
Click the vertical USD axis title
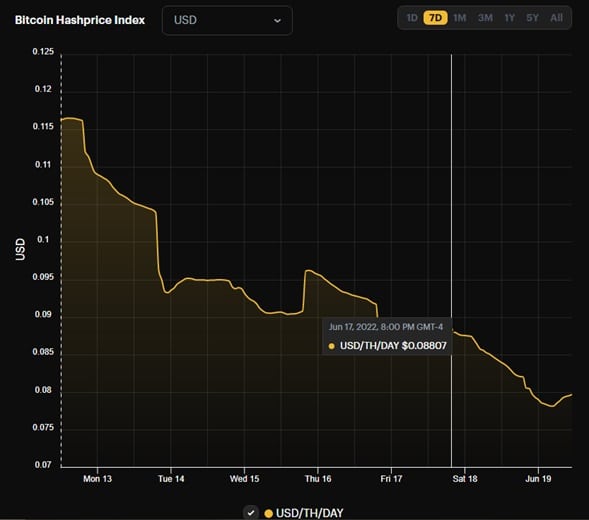(x=20, y=249)
